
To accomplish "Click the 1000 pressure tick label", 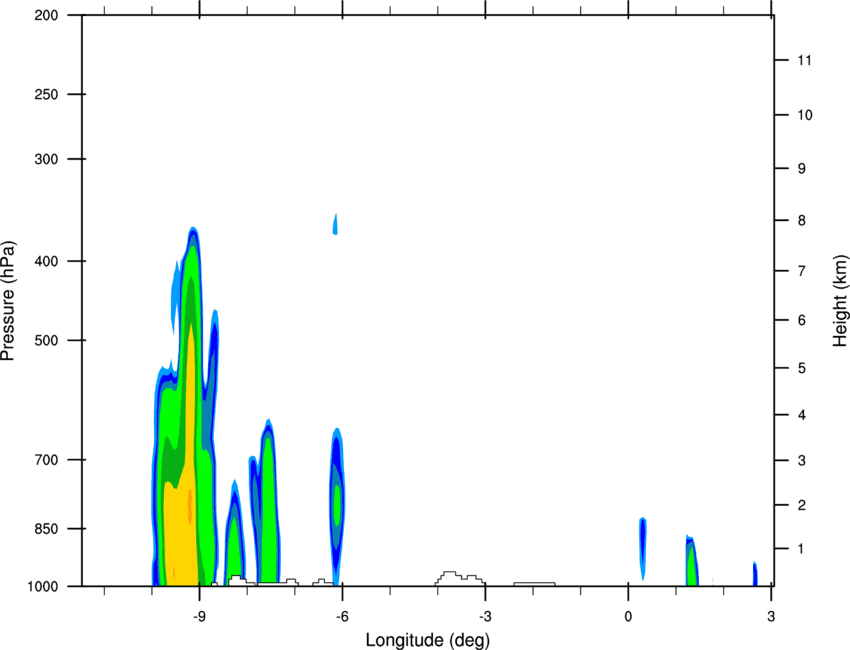I will tap(42, 586).
